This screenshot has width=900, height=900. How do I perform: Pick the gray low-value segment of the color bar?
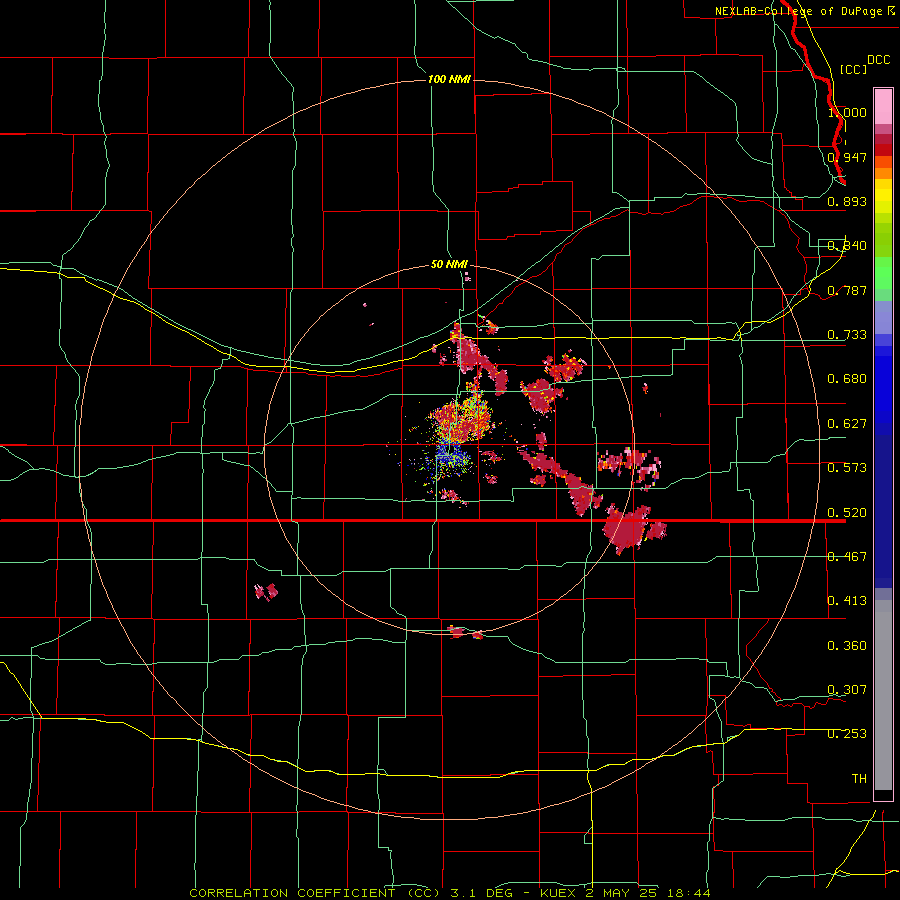point(883,695)
